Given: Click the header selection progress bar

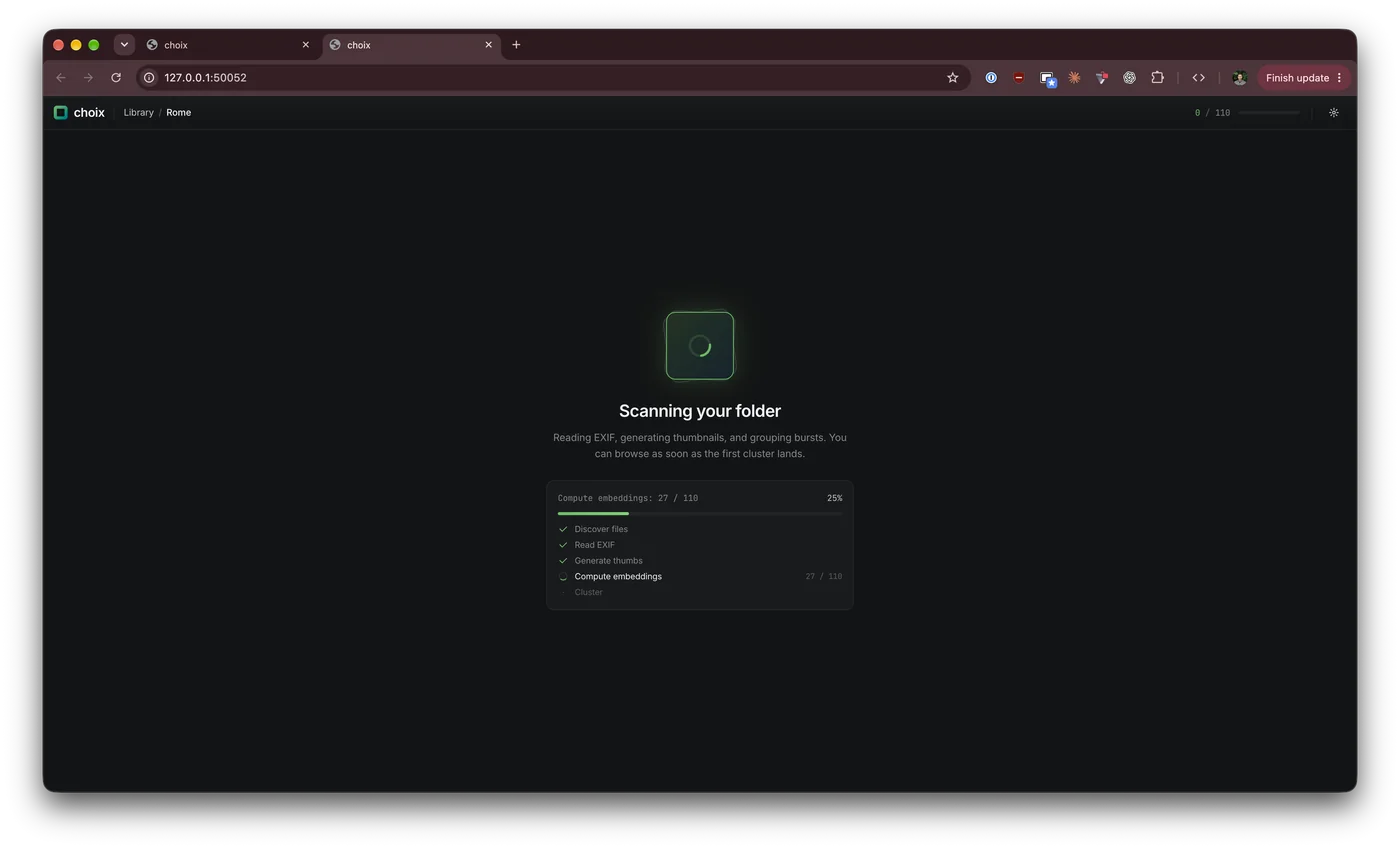Looking at the screenshot, I should point(1269,113).
